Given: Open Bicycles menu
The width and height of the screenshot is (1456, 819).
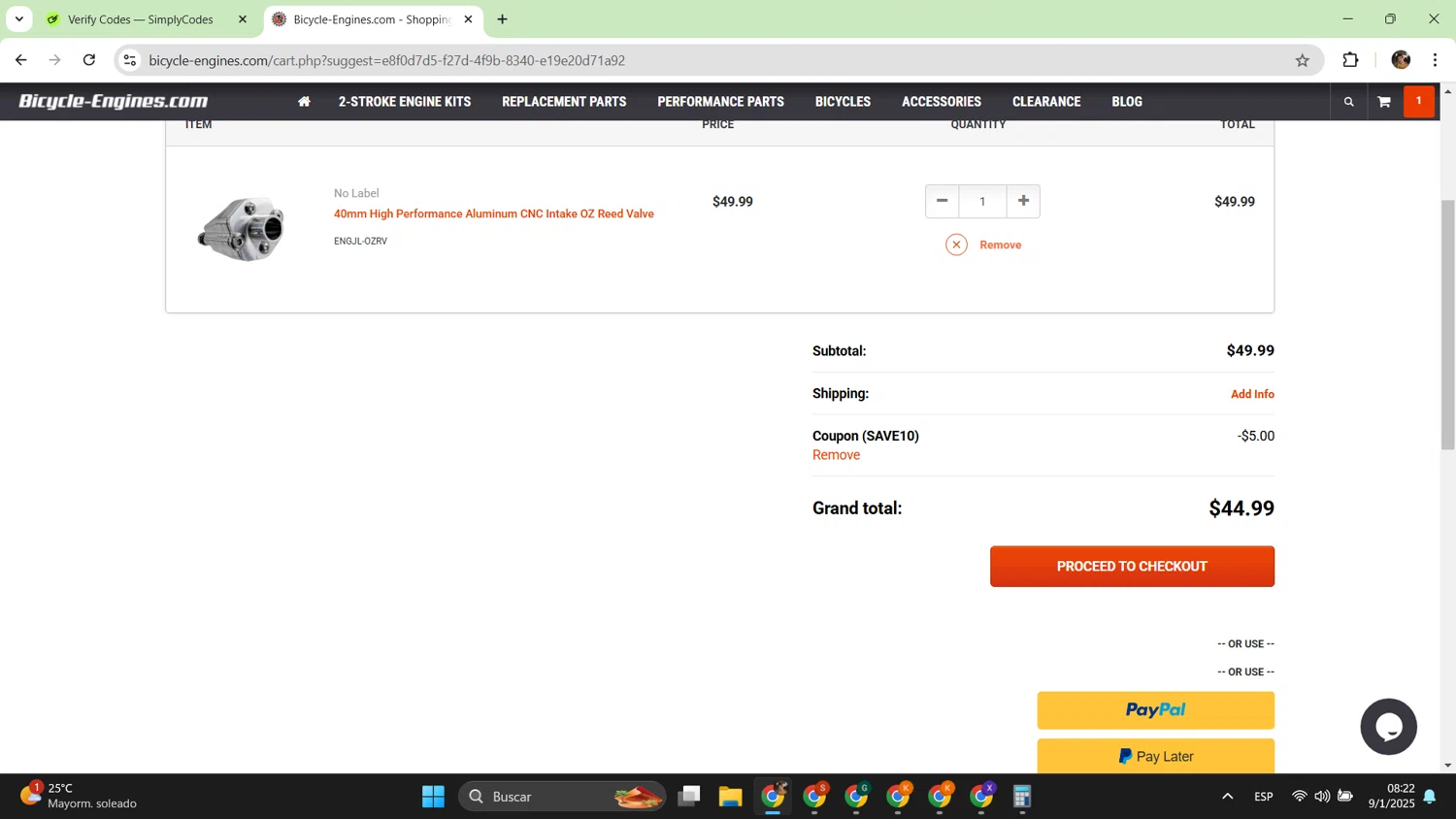Looking at the screenshot, I should (x=843, y=102).
